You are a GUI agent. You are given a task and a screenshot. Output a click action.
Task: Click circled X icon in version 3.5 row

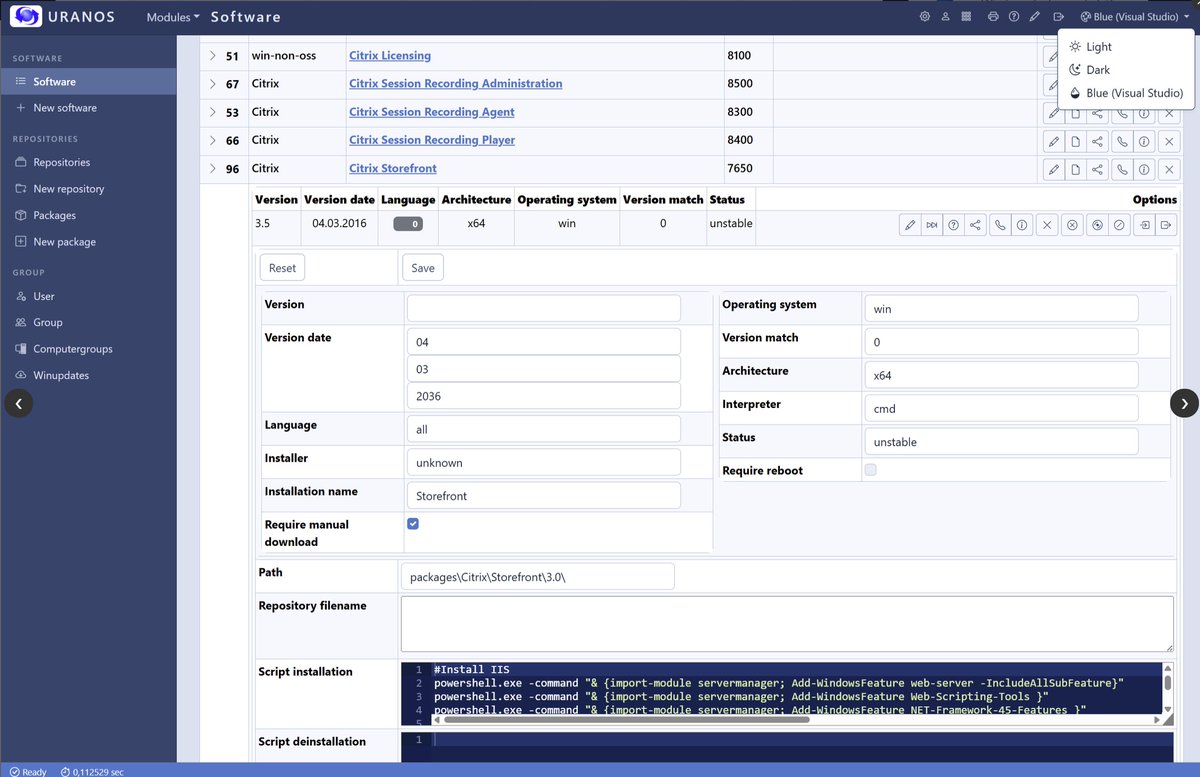pos(1072,226)
